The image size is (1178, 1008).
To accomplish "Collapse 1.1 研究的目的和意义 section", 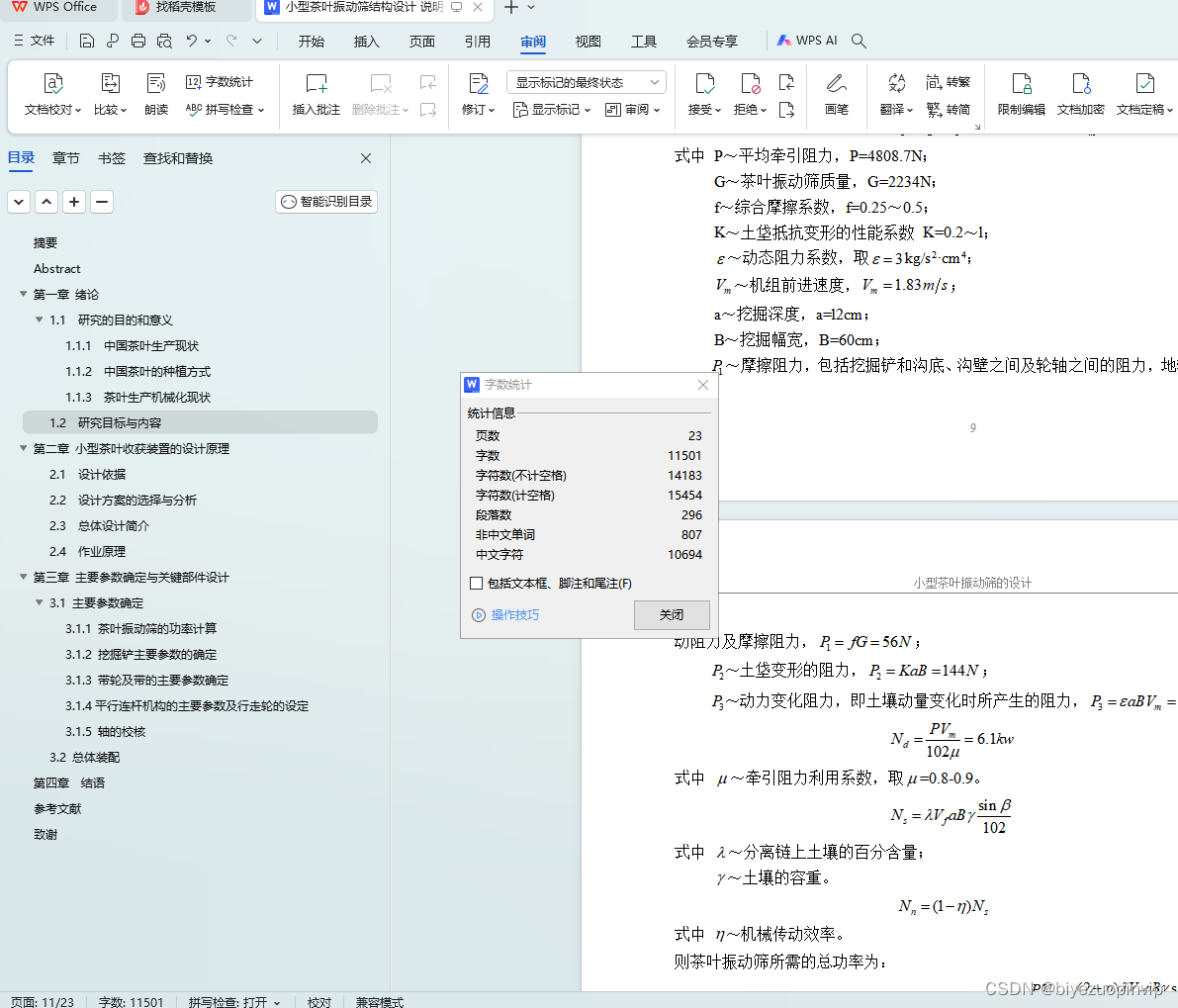I will click(39, 320).
